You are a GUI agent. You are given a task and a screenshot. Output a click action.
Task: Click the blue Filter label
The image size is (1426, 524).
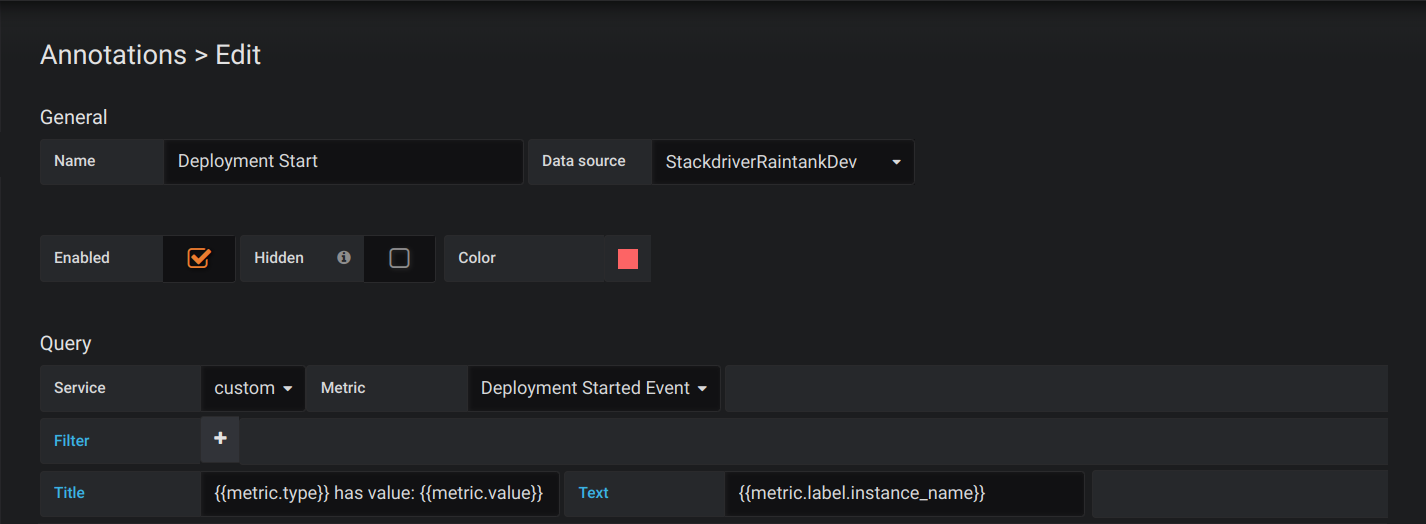pos(72,441)
